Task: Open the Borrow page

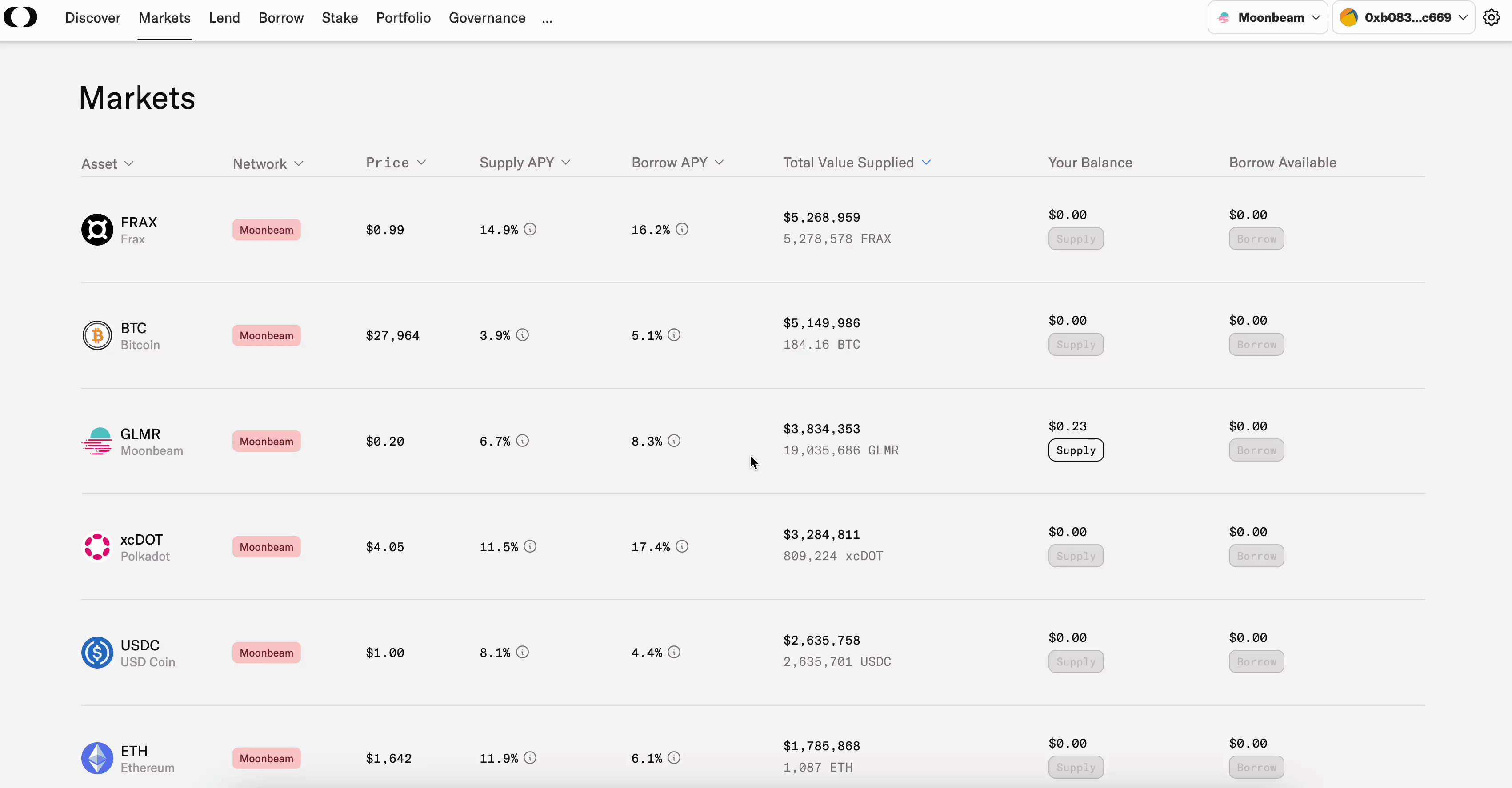Action: pos(281,18)
